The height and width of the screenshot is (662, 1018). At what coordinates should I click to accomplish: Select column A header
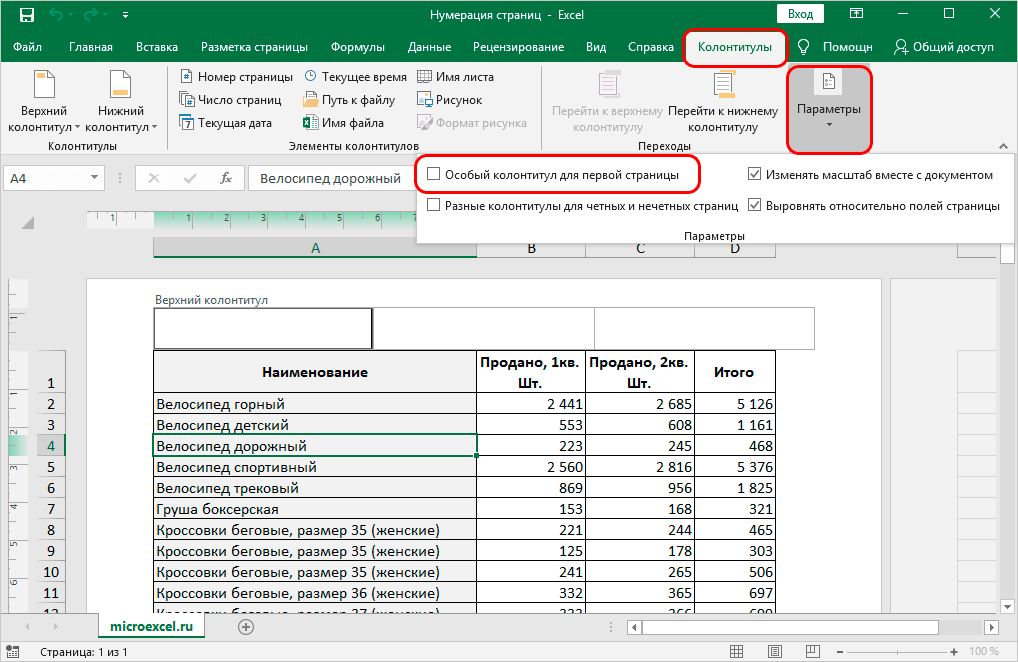click(x=315, y=248)
